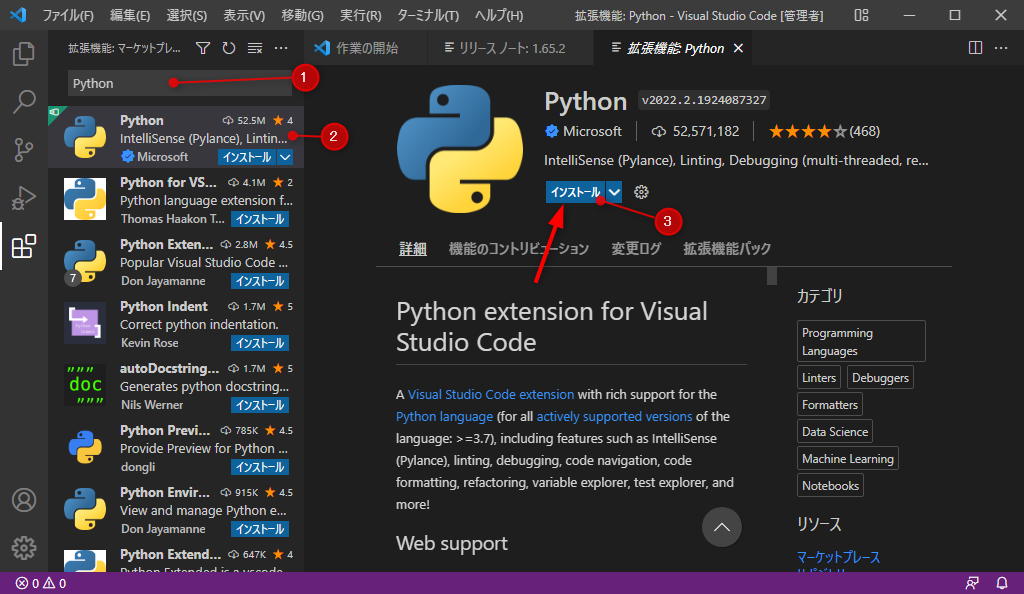
Task: Click the Microsoft publisher name
Action: click(x=592, y=131)
